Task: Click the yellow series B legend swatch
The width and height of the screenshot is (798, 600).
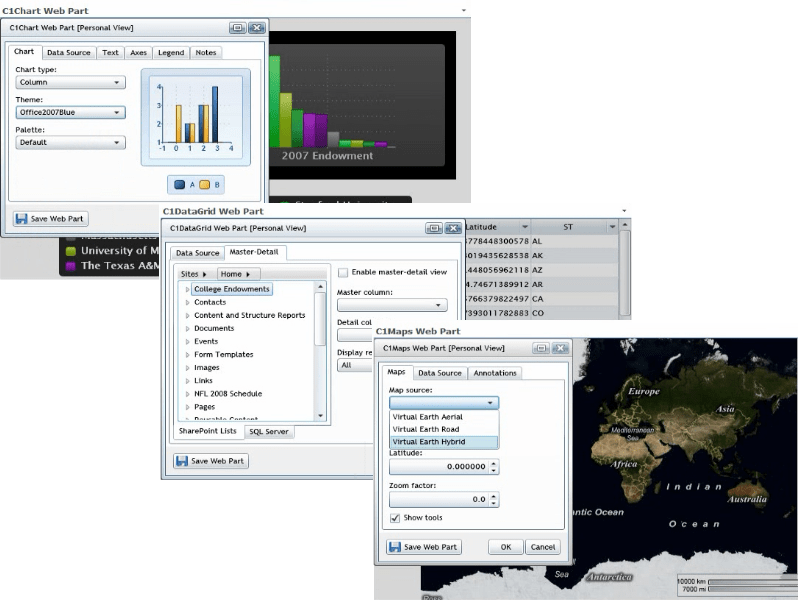Action: click(205, 185)
